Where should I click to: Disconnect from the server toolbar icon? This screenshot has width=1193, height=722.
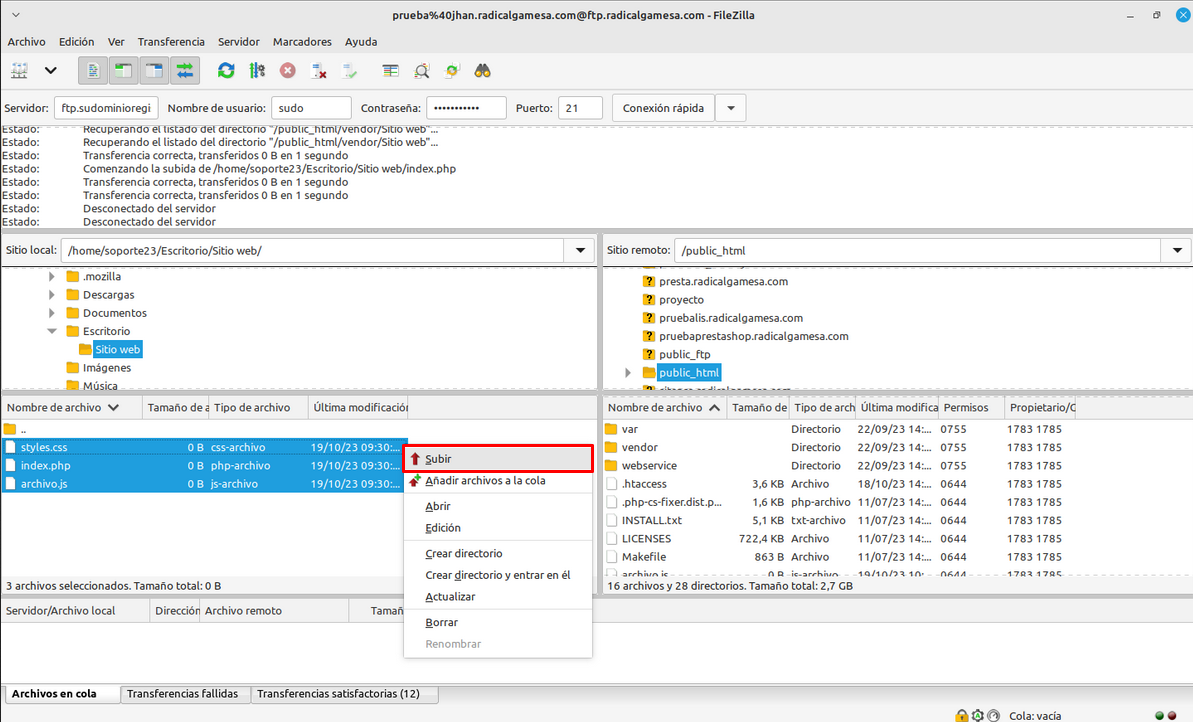pyautogui.click(x=319, y=71)
